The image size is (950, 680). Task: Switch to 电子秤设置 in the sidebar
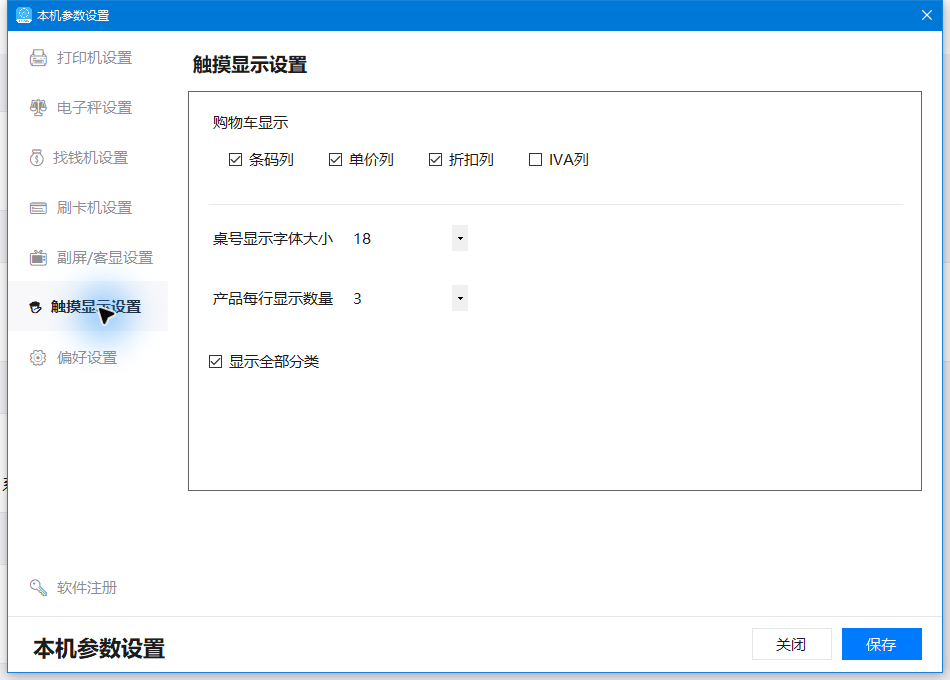click(x=88, y=108)
